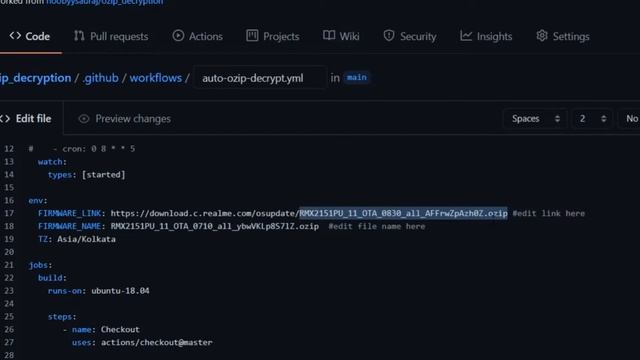Click the FIRMWARE_LINK key on line 17
640x360 pixels.
pyautogui.click(x=69, y=213)
